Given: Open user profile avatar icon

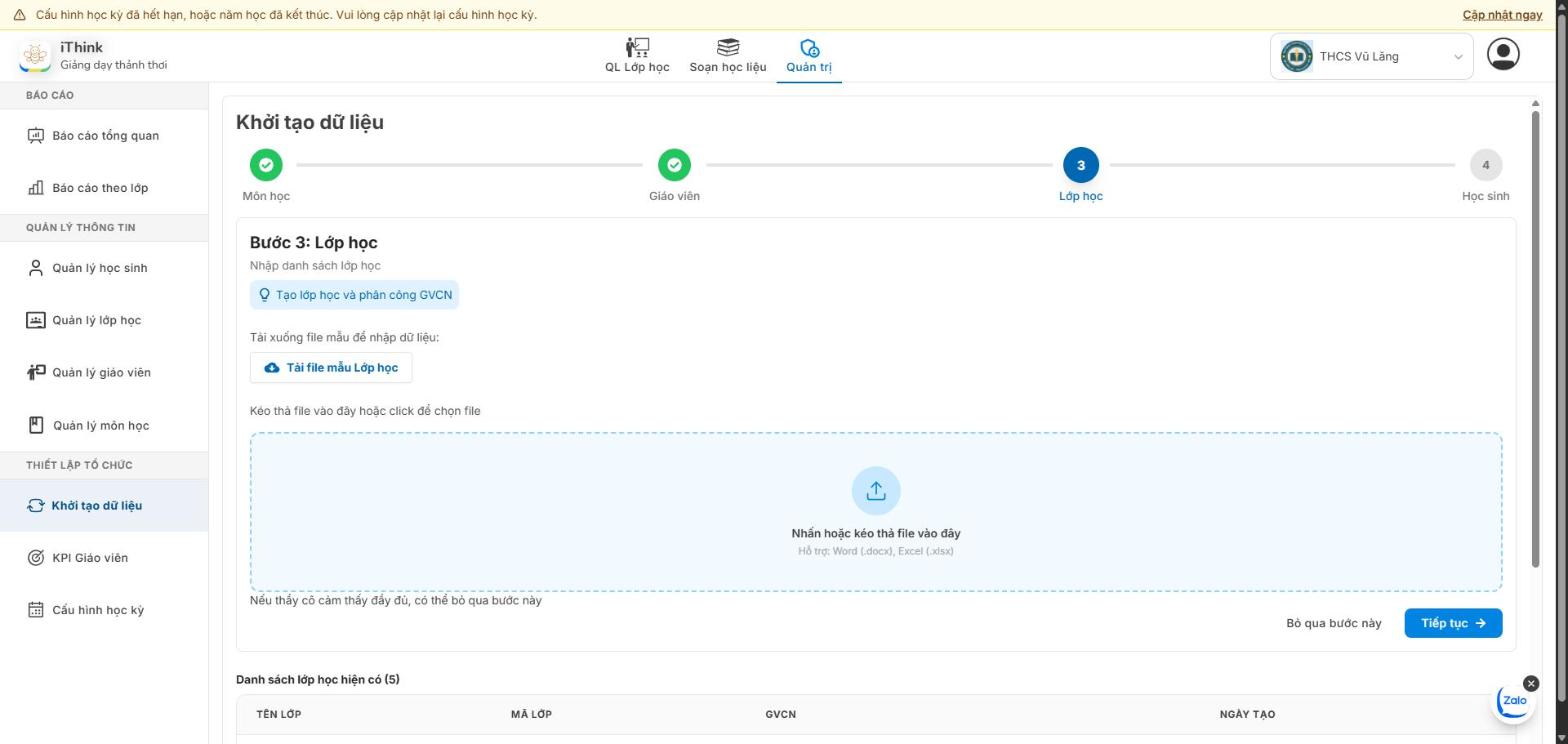Looking at the screenshot, I should click(x=1503, y=54).
